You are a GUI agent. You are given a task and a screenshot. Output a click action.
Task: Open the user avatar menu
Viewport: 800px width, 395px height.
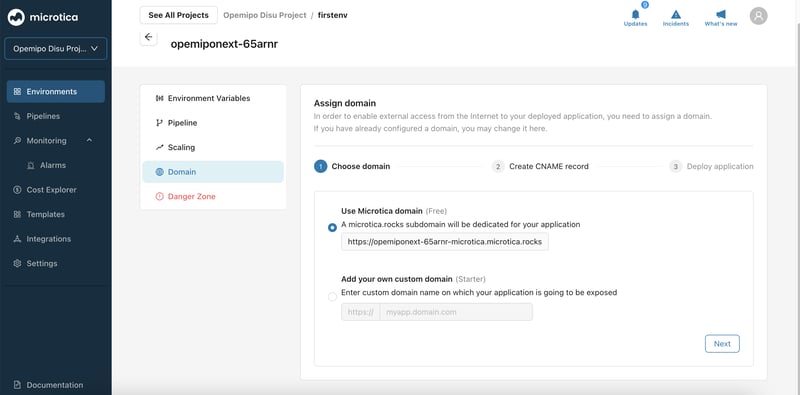pyautogui.click(x=758, y=16)
